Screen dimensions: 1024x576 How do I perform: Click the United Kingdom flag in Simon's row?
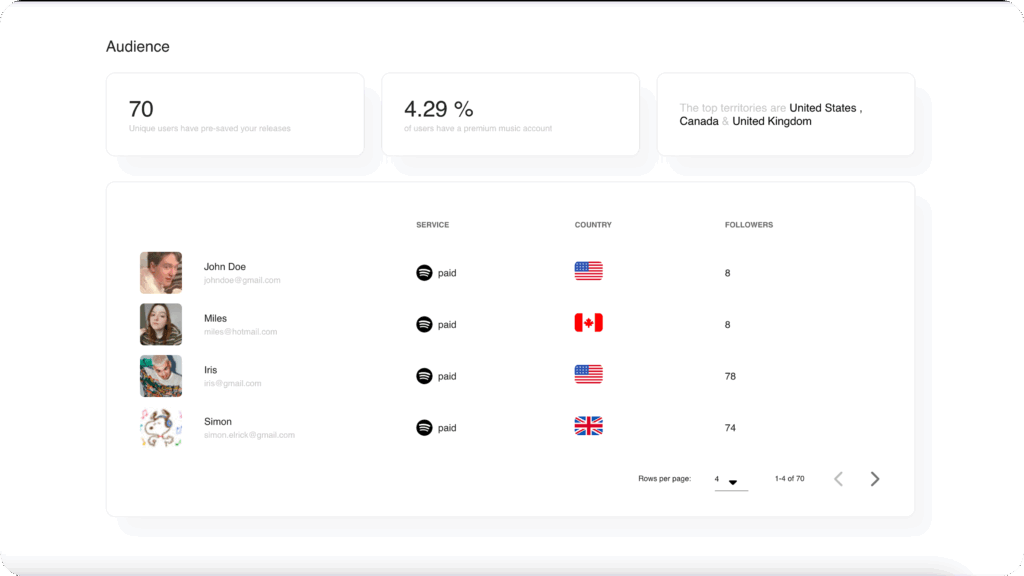pyautogui.click(x=588, y=427)
